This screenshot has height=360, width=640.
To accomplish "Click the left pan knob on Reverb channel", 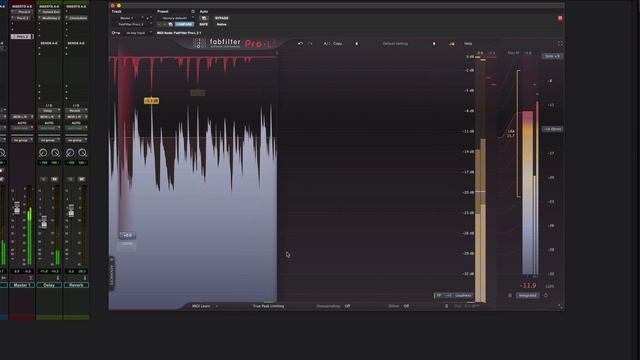I will click(x=70, y=153).
